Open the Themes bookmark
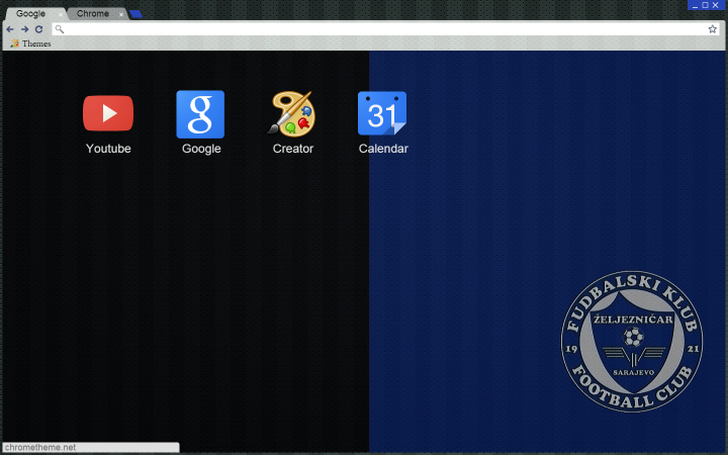Screen dimensions: 728x455 point(31,44)
